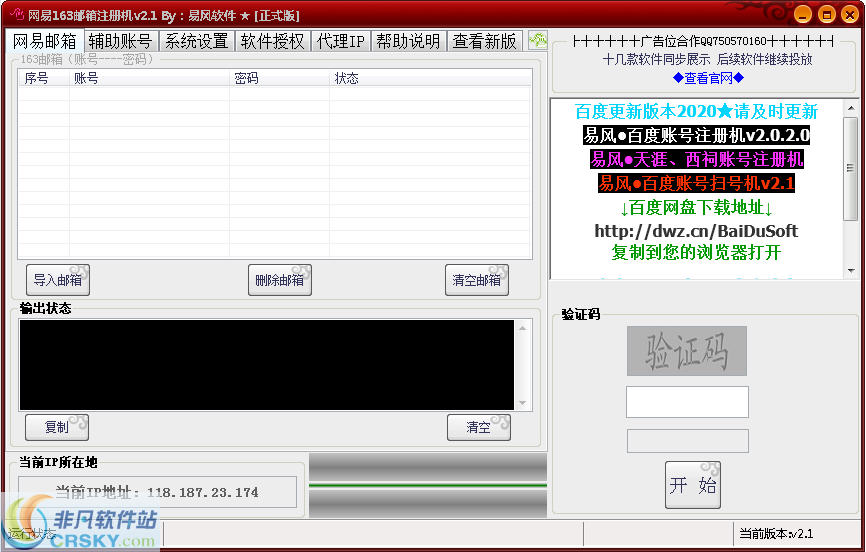Click the 验证码 captcha image

tap(687, 351)
